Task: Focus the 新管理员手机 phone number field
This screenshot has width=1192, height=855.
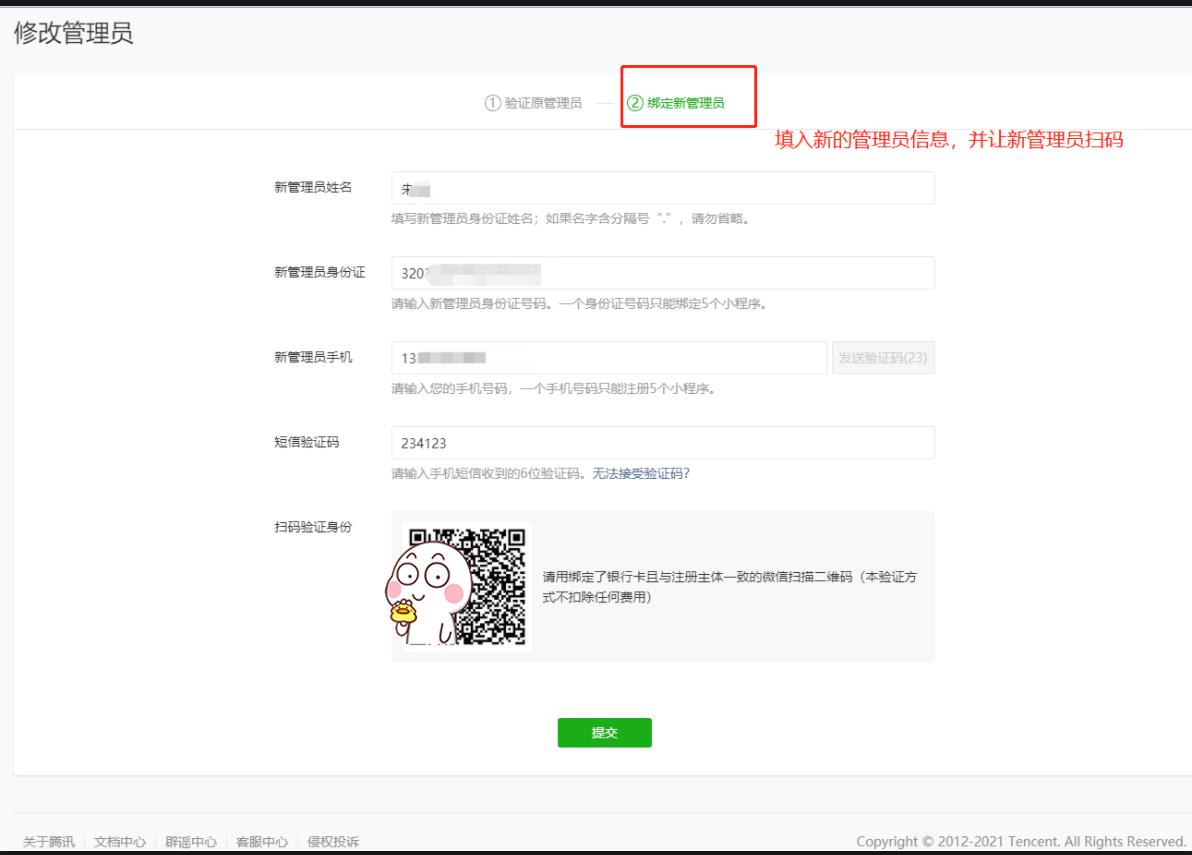Action: 609,358
